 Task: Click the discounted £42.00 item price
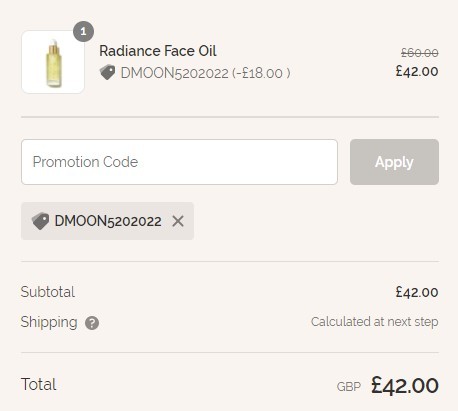(417, 71)
